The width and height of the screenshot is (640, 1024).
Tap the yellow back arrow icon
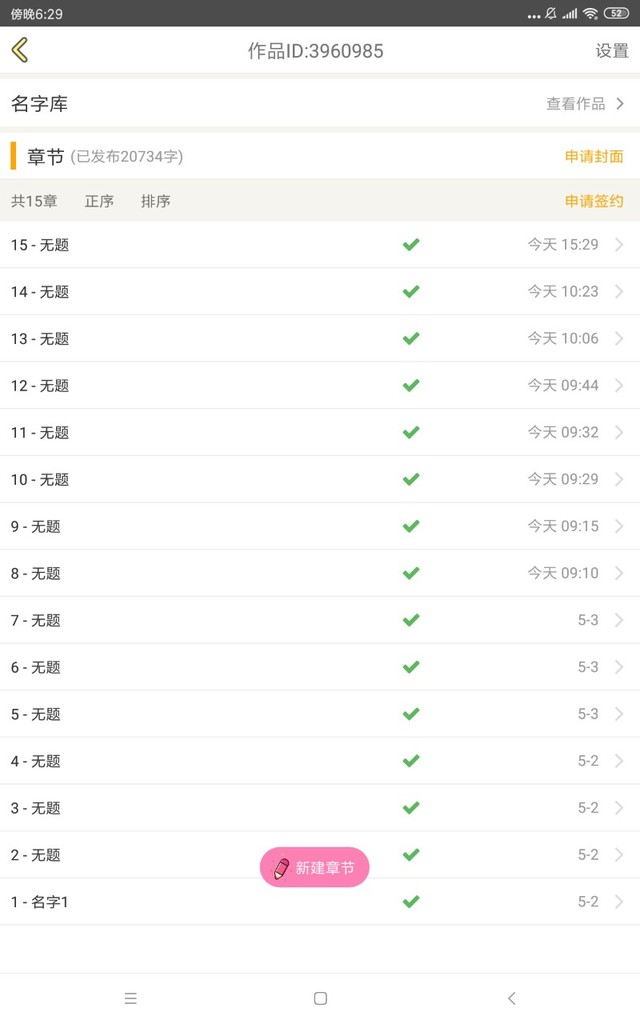coord(20,50)
